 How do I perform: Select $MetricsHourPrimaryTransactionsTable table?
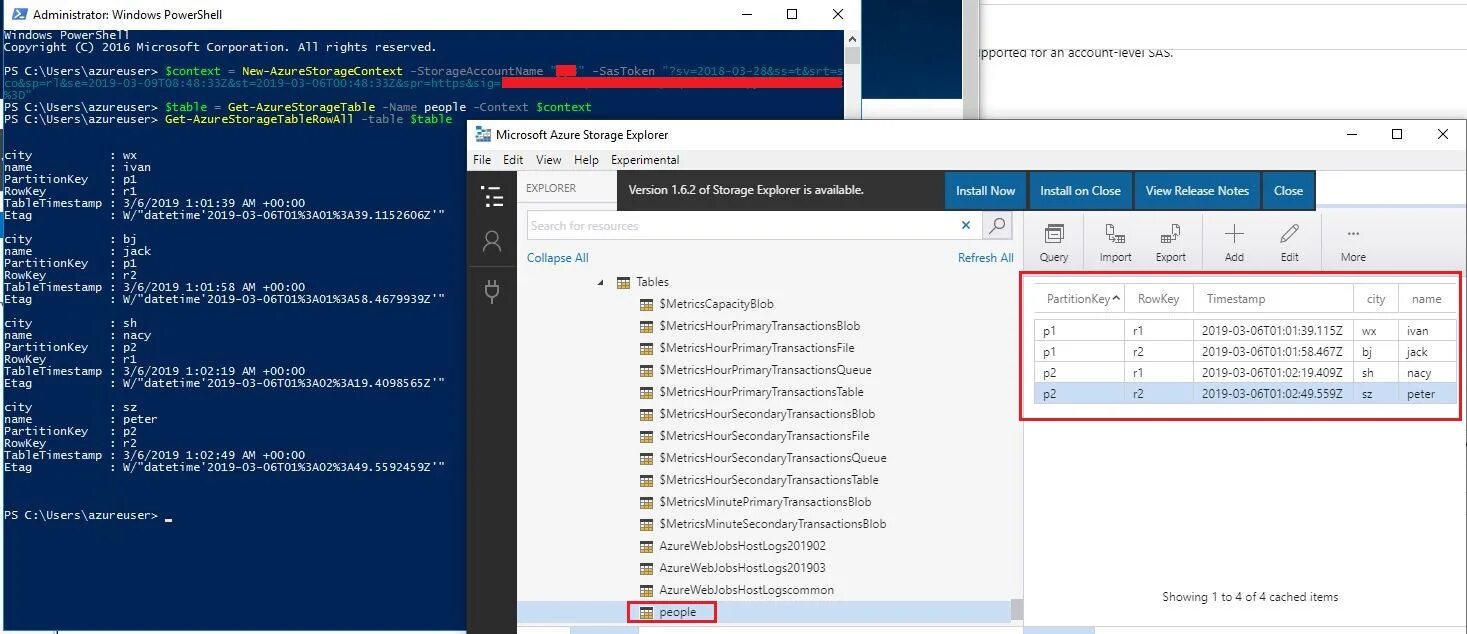pos(761,392)
